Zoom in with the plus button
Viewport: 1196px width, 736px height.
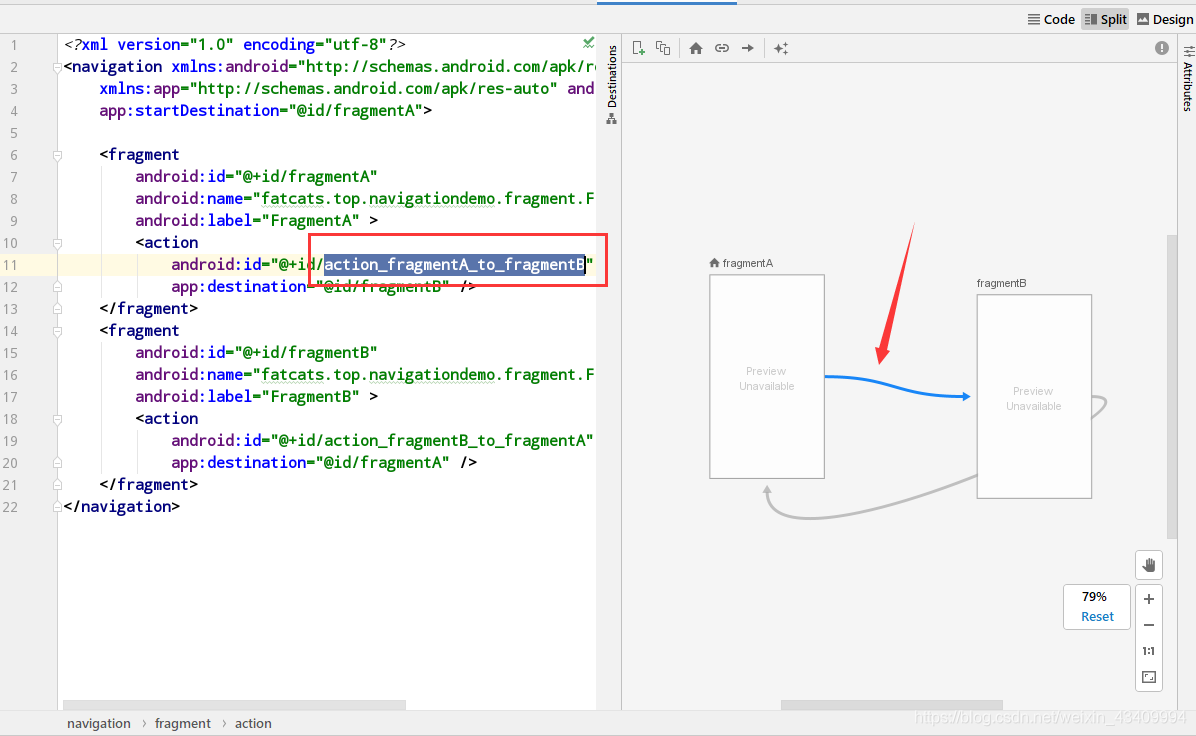(x=1149, y=599)
